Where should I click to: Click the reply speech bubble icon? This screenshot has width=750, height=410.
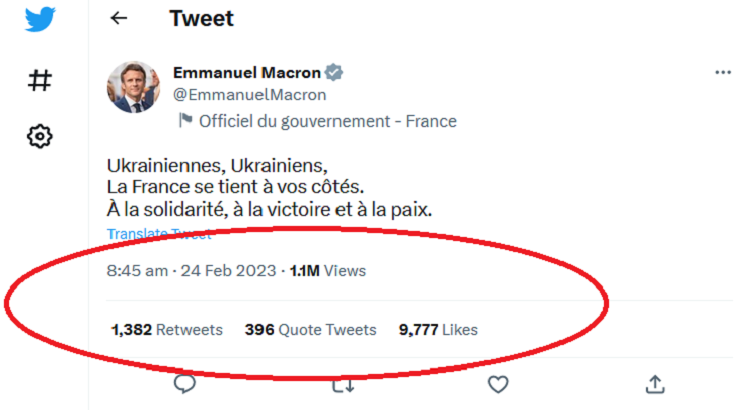coord(184,384)
